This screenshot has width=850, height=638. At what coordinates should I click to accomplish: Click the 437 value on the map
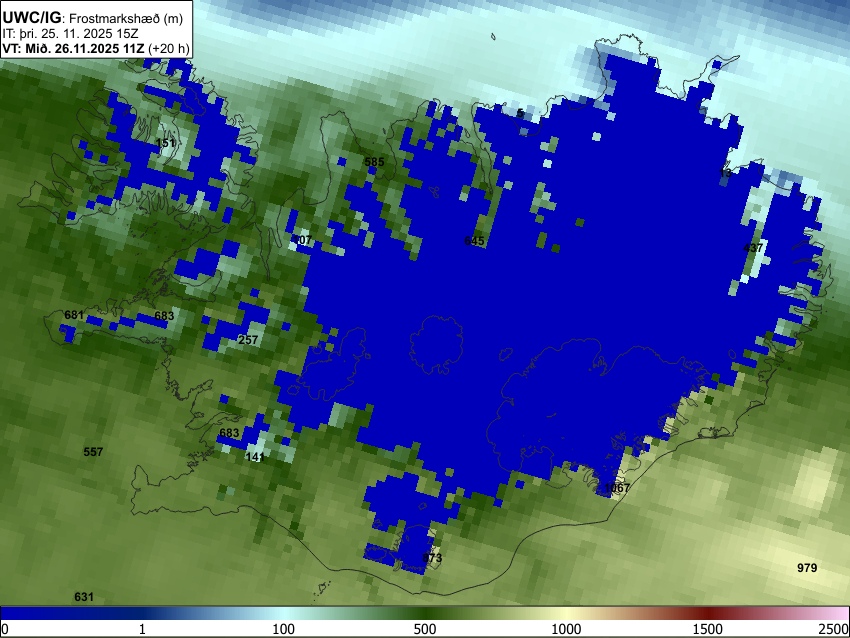pos(753,248)
